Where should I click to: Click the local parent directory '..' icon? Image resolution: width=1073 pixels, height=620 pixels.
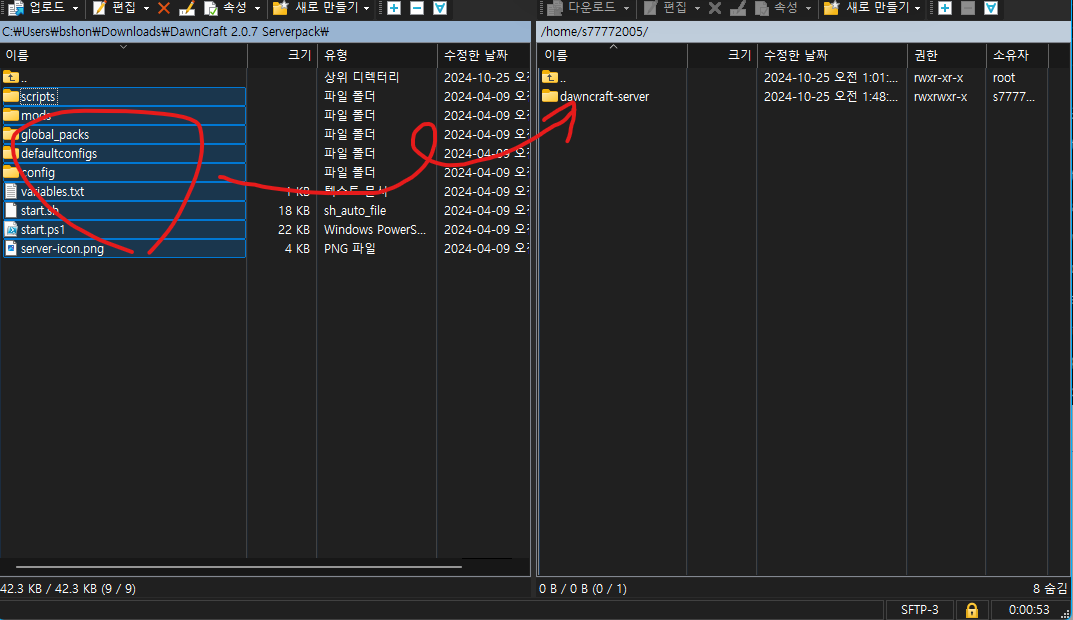(11, 77)
